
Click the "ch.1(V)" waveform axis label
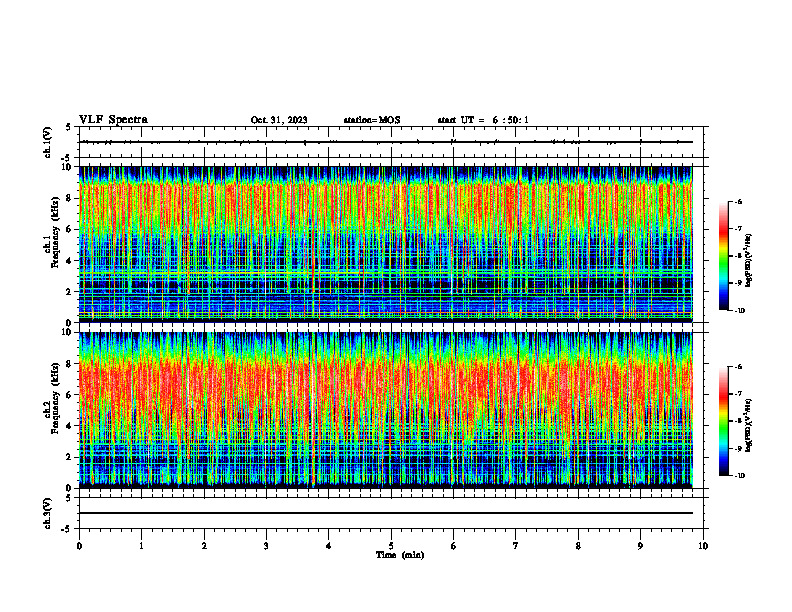pyautogui.click(x=48, y=142)
